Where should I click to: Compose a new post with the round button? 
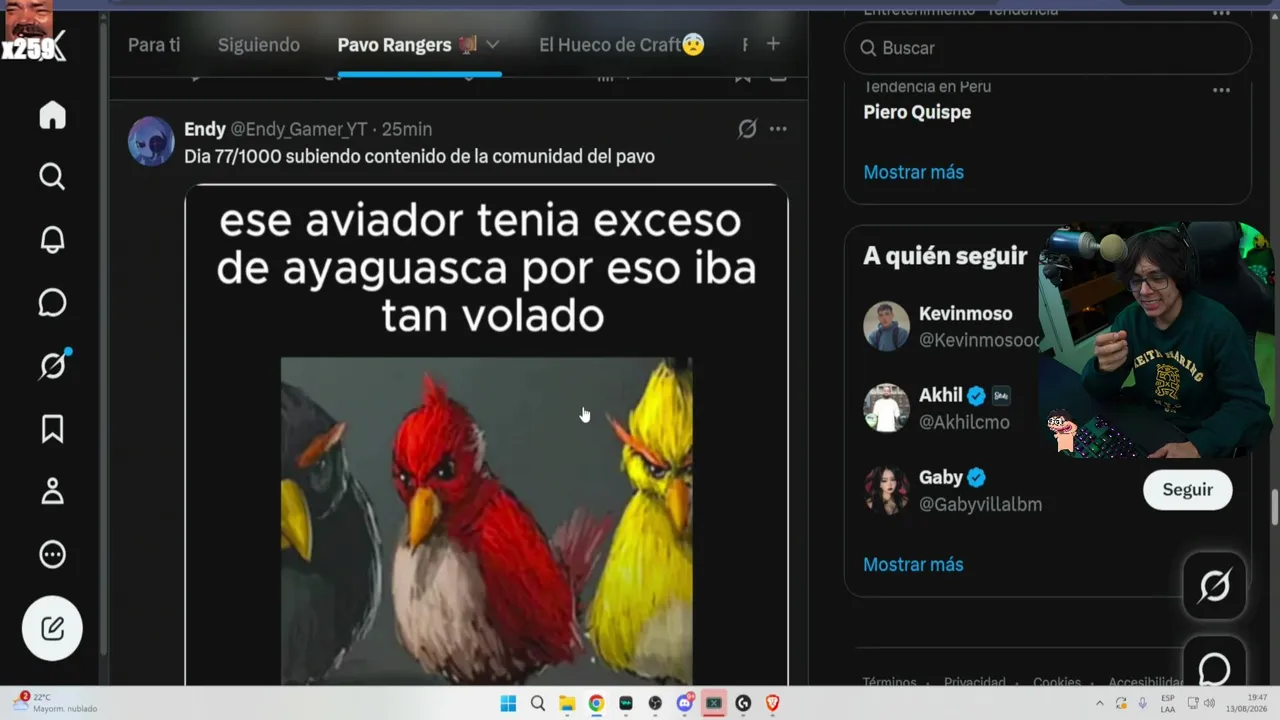click(x=52, y=628)
